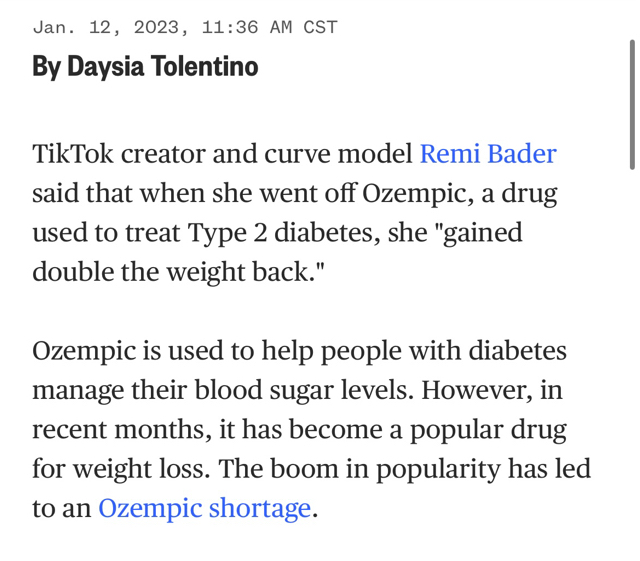Click the author name Daysia Tolentino
Image resolution: width=640 pixels, height=561 pixels.
pyautogui.click(x=162, y=67)
